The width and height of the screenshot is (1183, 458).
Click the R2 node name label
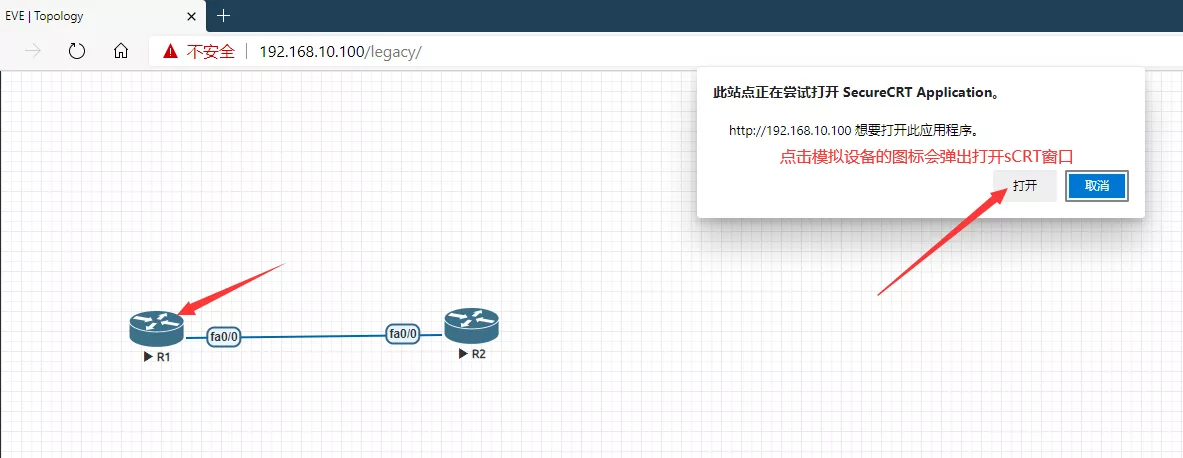[x=478, y=354]
